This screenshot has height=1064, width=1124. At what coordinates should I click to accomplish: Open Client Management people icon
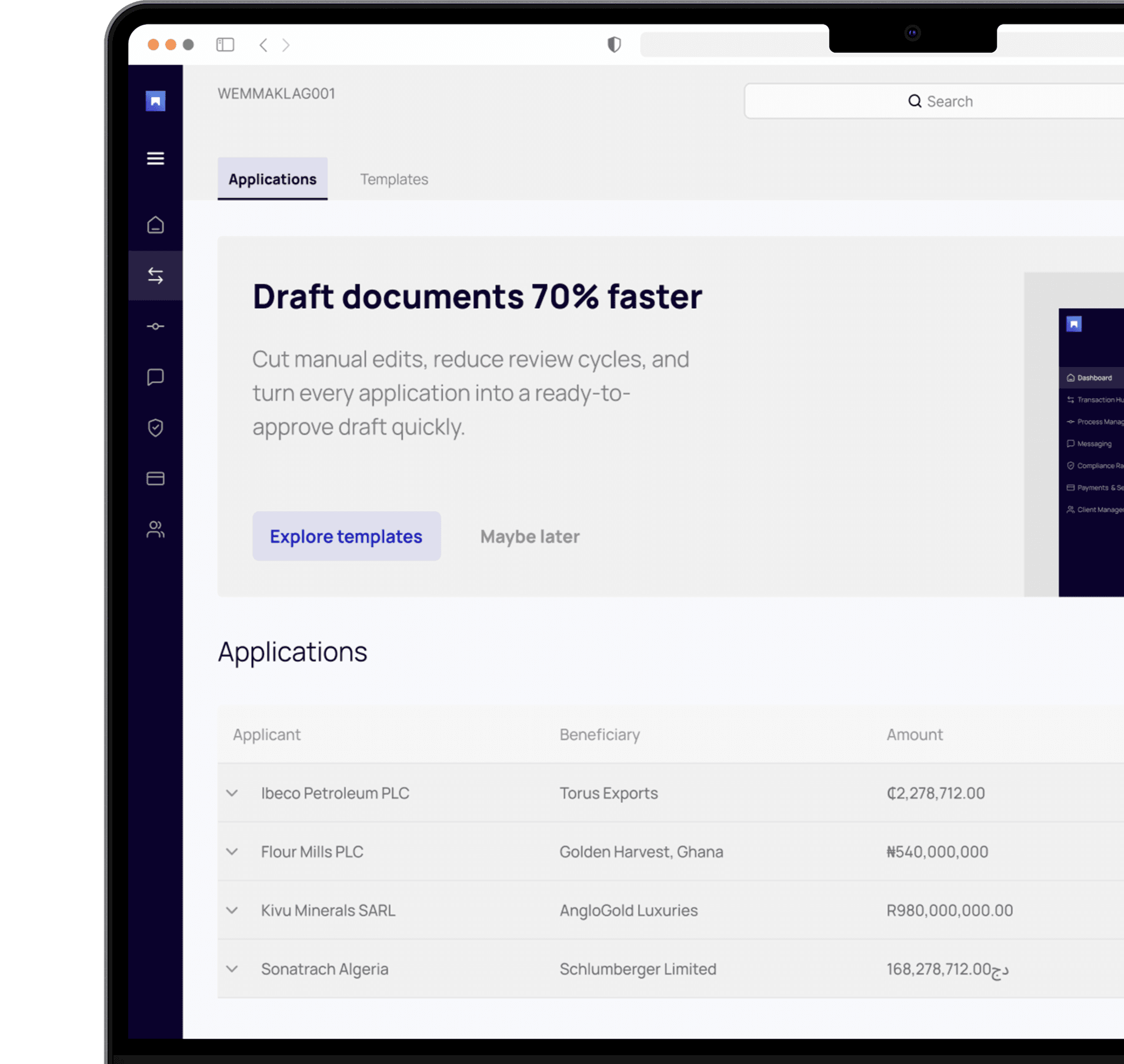coord(155,530)
